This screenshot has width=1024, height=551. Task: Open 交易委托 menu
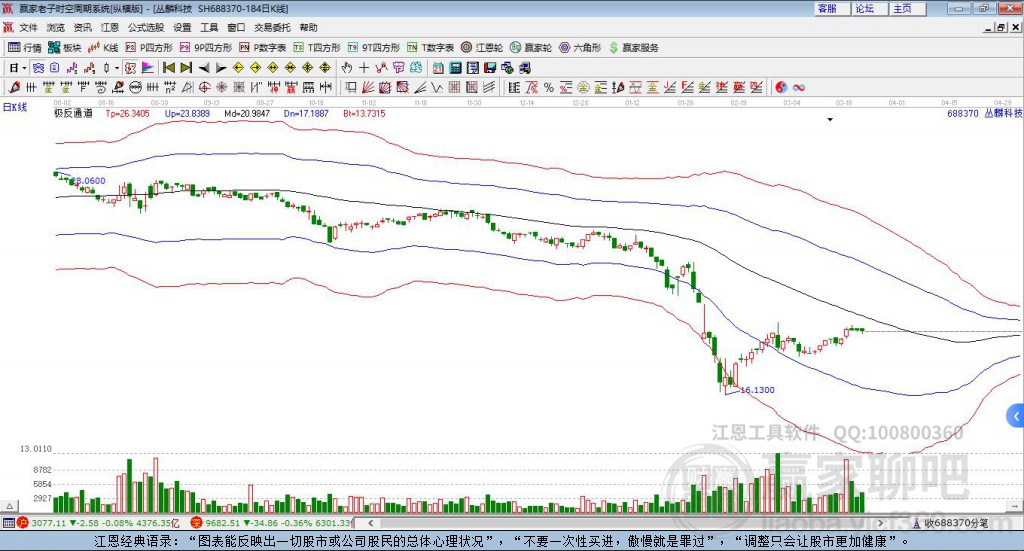[x=272, y=27]
